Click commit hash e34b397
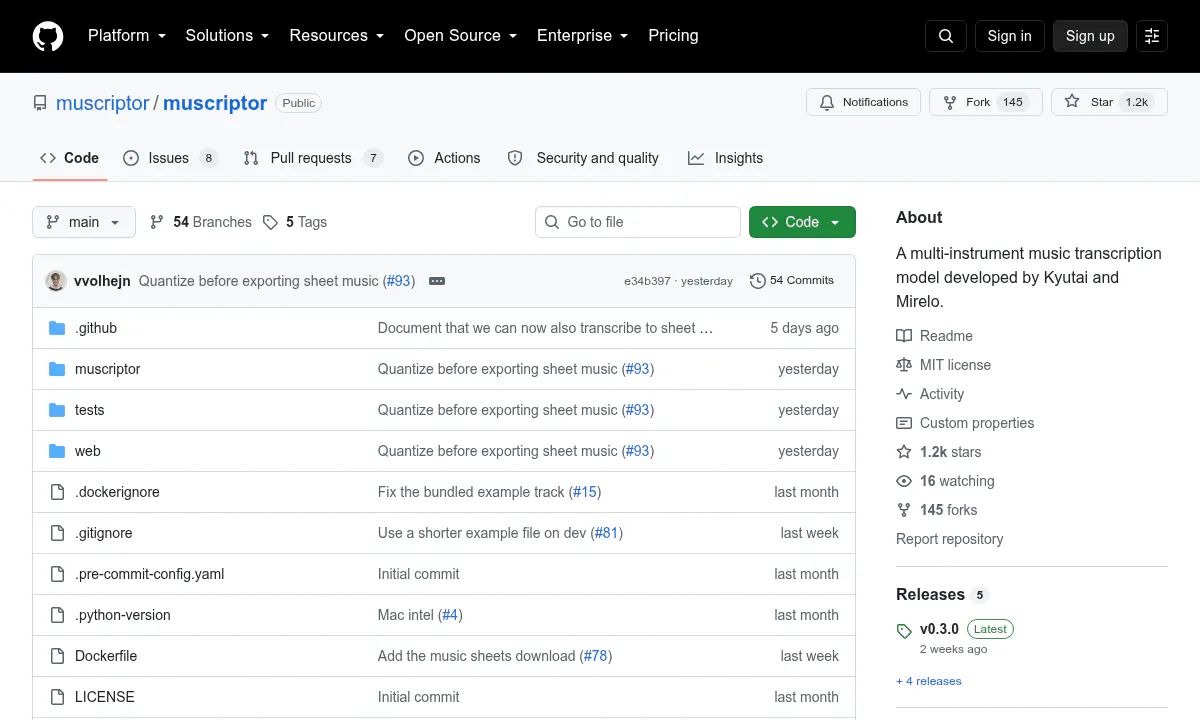Screen dimensions: 1200x720 (x=647, y=281)
